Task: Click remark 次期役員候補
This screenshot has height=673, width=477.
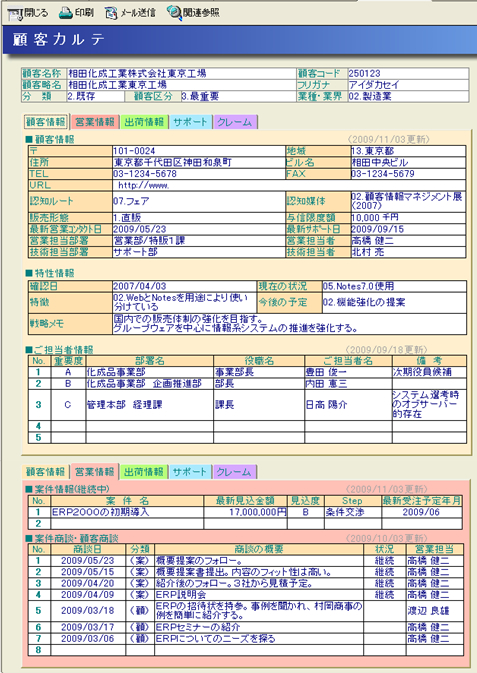Action: point(422,372)
